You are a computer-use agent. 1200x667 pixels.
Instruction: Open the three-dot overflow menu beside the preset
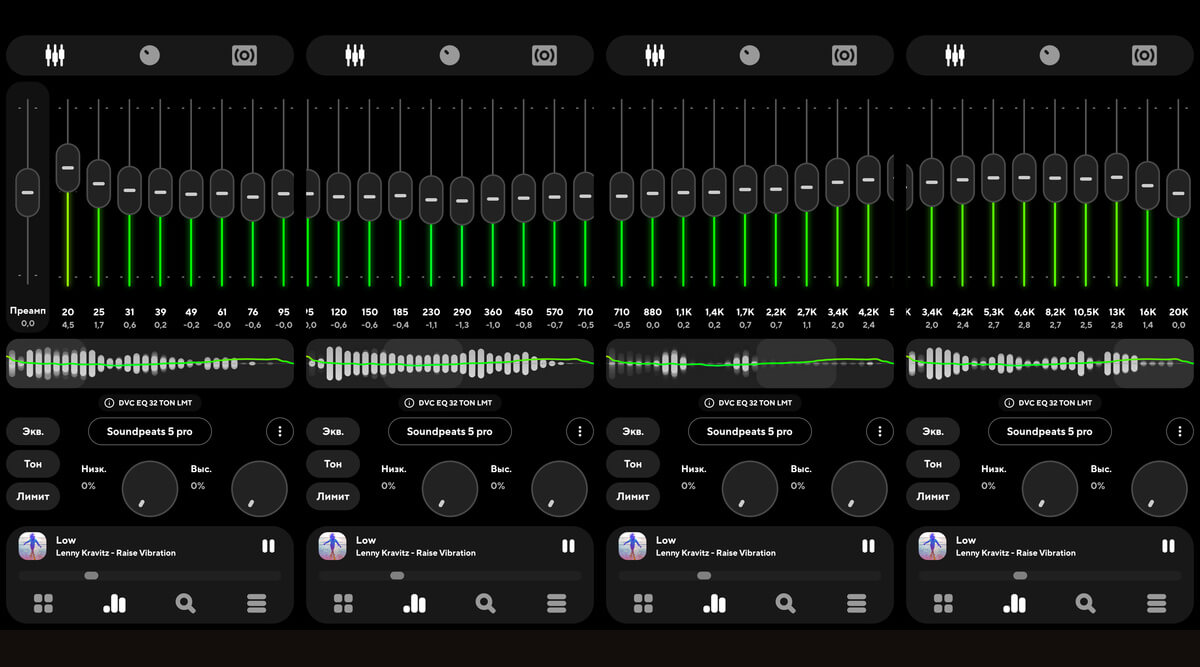coord(280,431)
